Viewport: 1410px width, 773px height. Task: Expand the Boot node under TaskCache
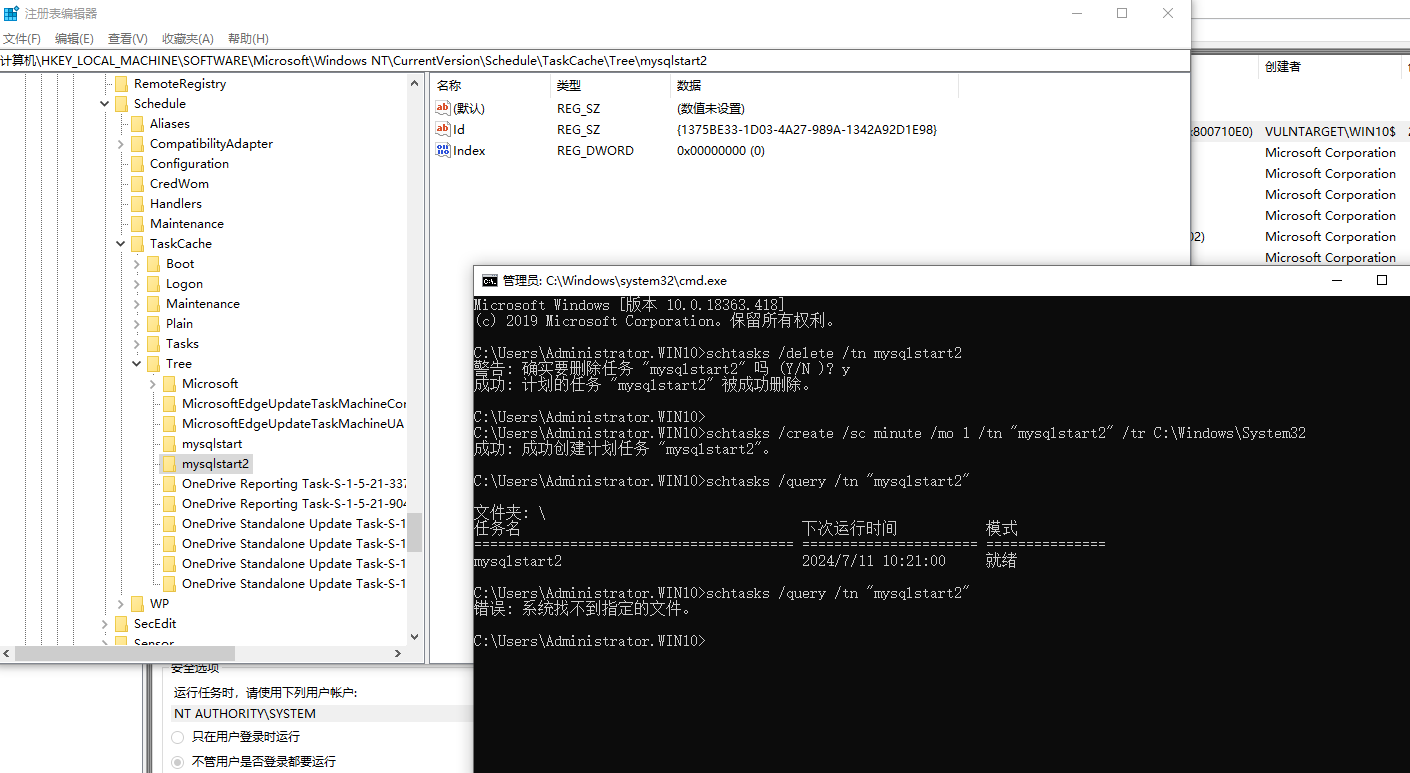pyautogui.click(x=135, y=263)
